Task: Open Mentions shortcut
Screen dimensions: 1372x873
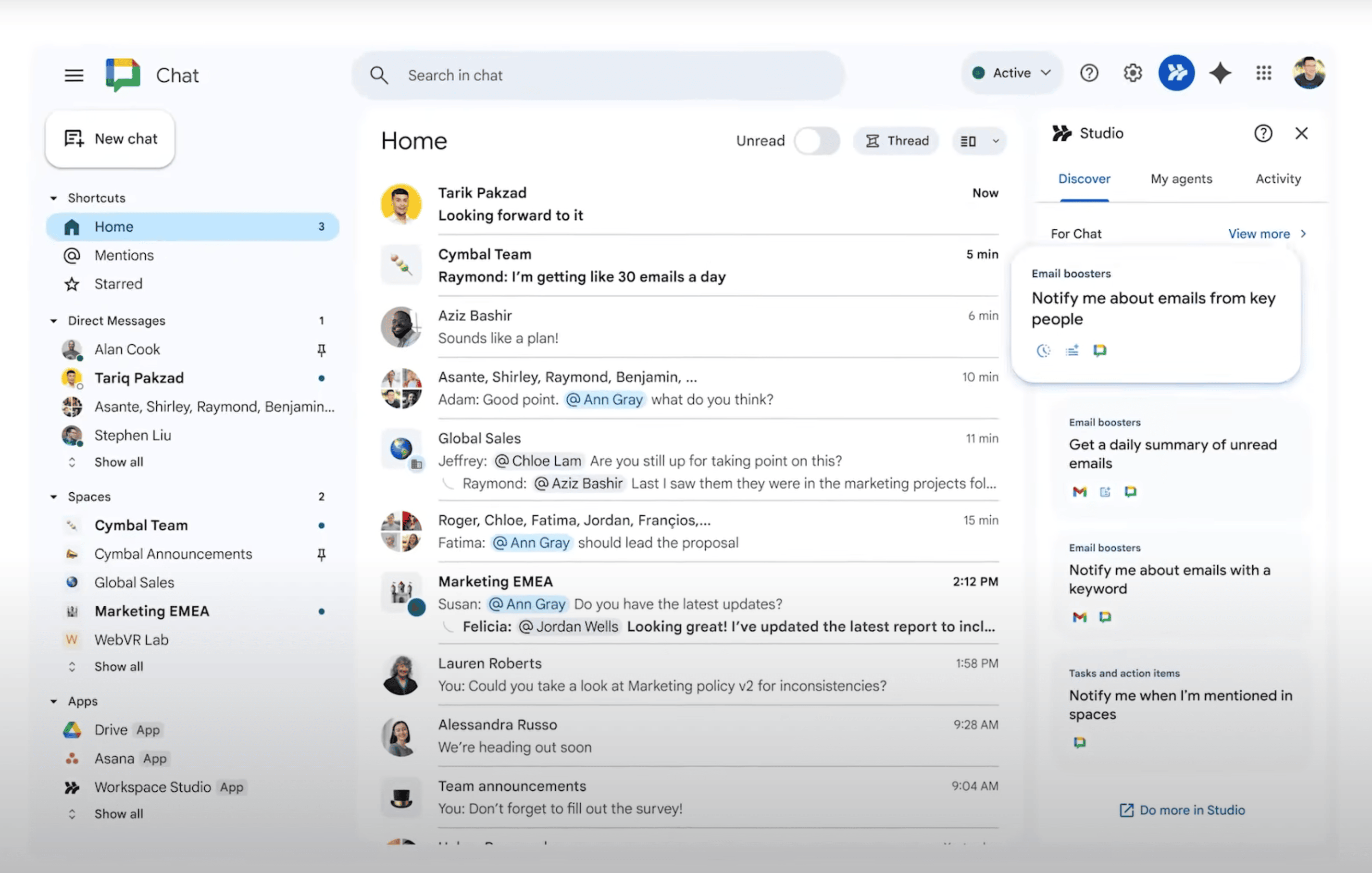Action: [x=124, y=255]
